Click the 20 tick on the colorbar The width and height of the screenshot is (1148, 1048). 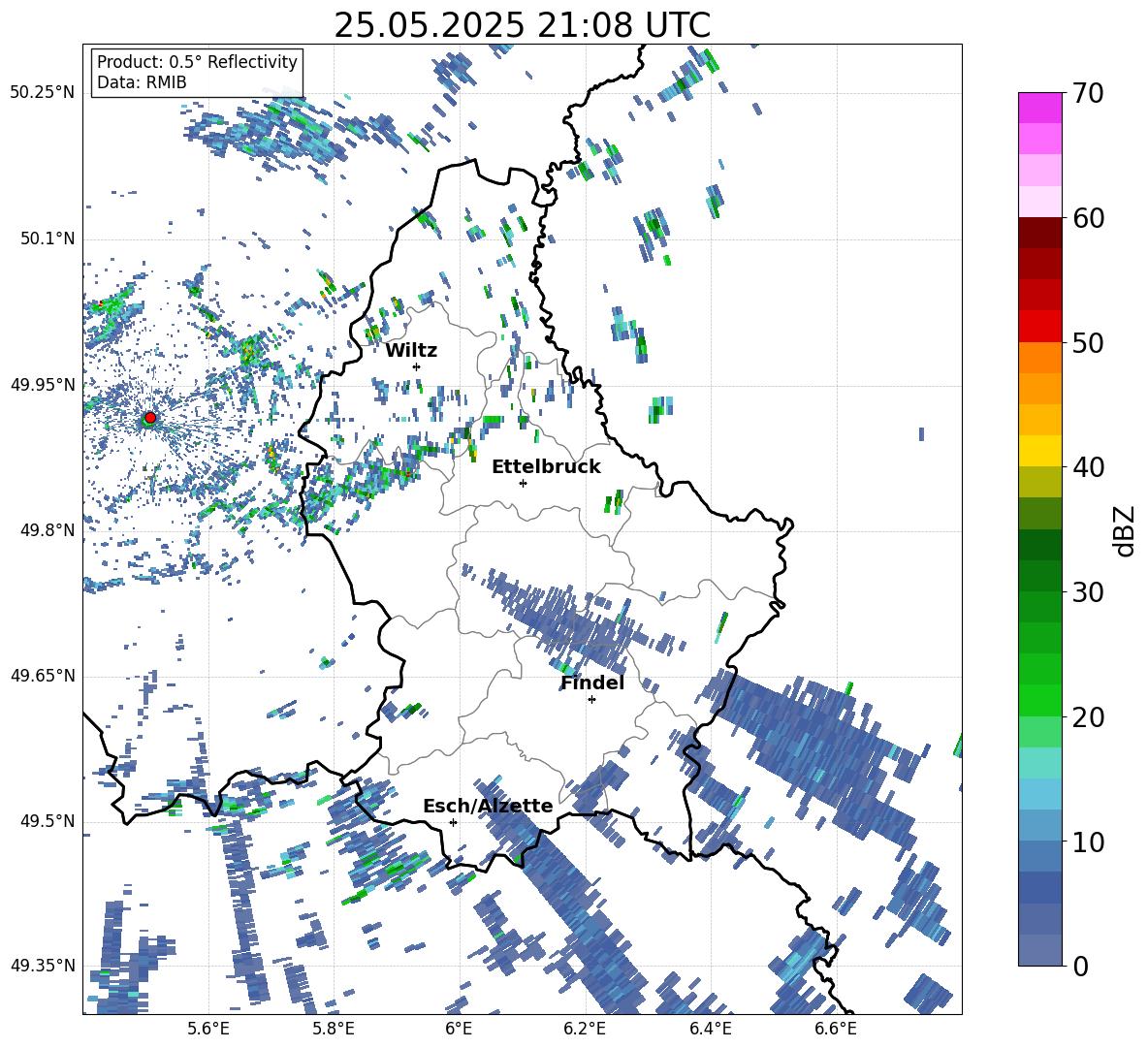1088,717
